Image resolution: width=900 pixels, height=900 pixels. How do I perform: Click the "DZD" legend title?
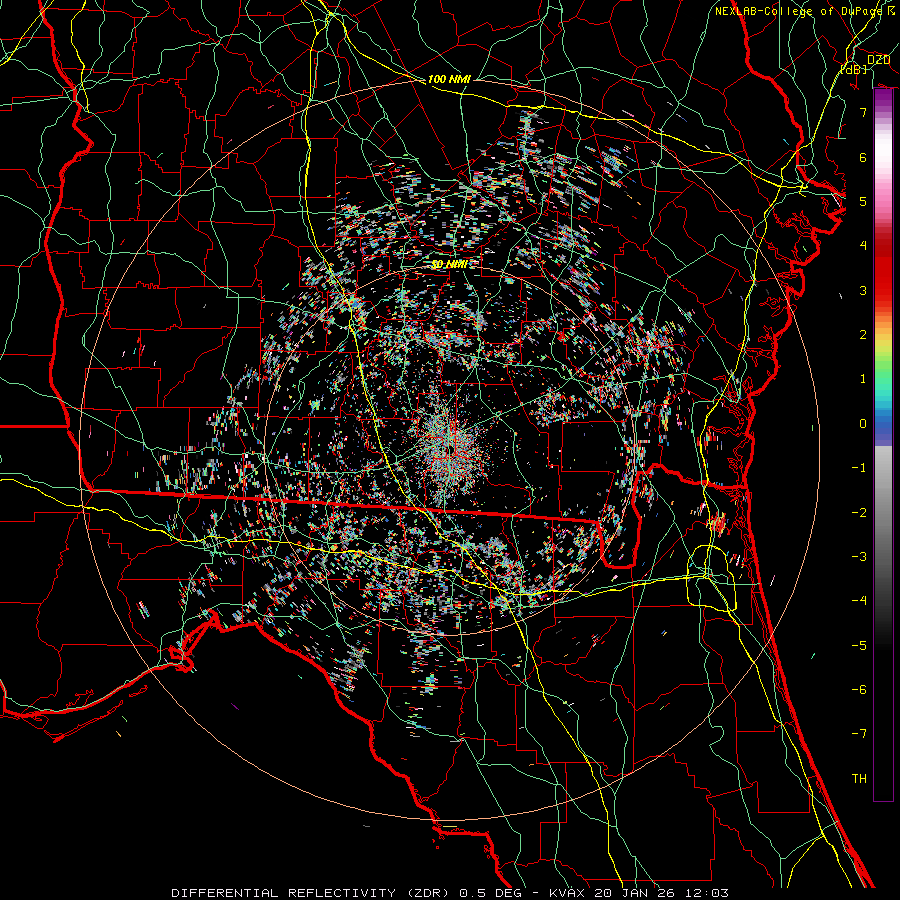tap(878, 60)
